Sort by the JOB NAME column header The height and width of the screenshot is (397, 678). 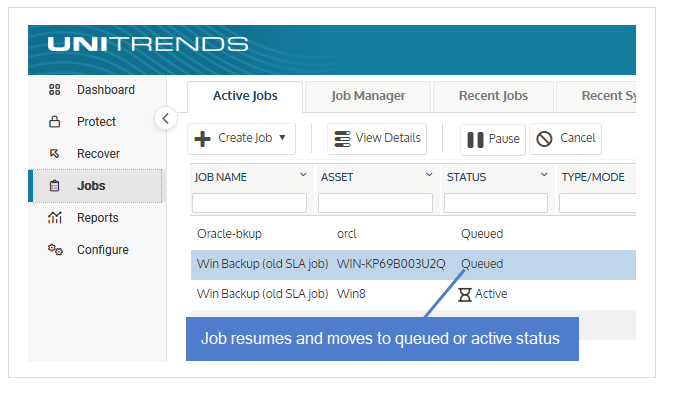(221, 177)
